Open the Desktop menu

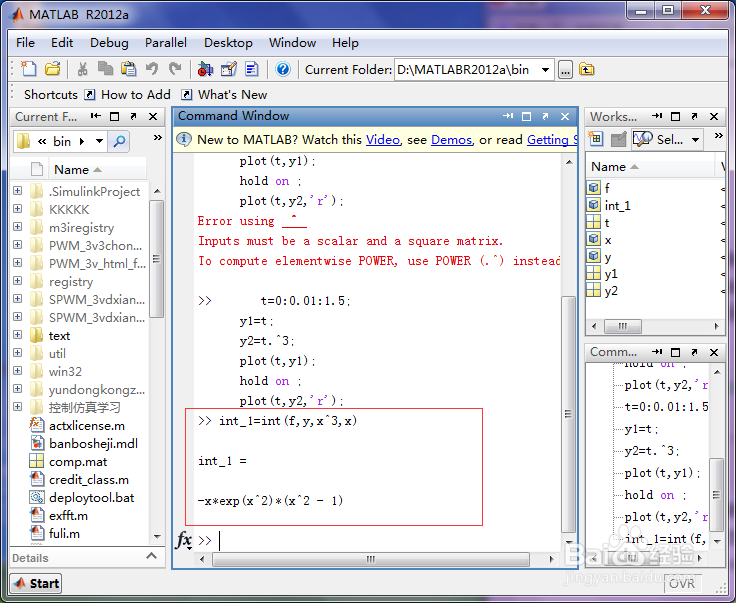[228, 43]
